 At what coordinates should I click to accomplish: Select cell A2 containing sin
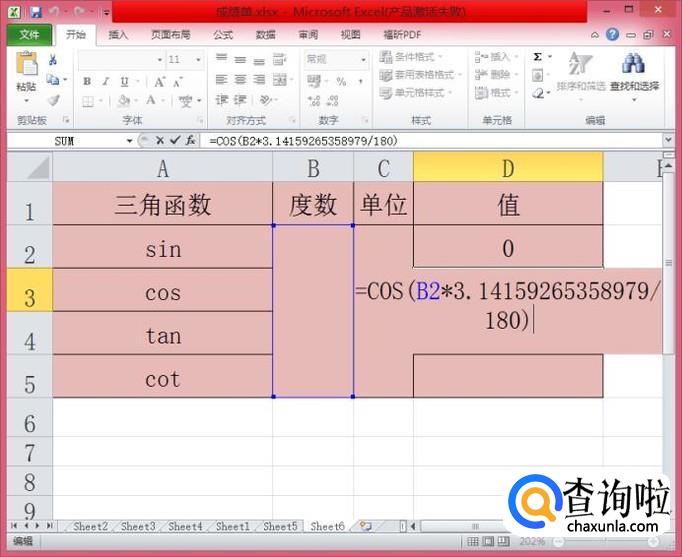point(163,248)
